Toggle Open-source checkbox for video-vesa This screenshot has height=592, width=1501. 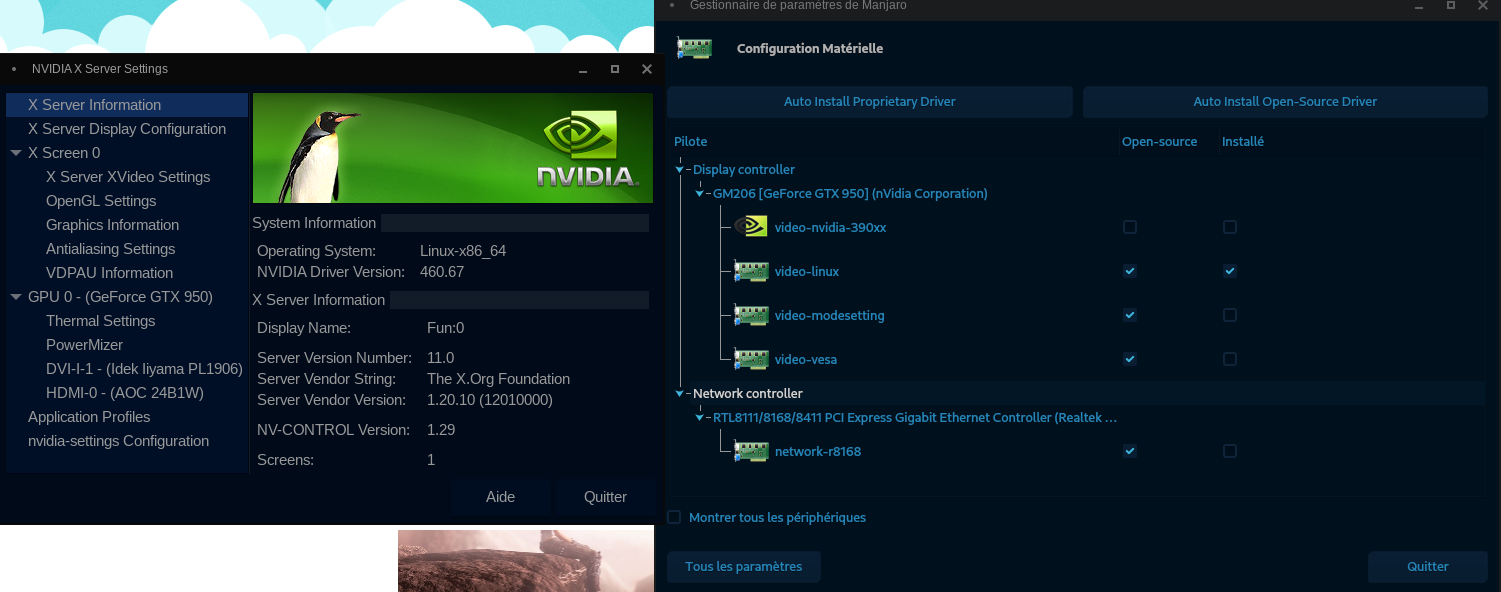pos(1130,359)
